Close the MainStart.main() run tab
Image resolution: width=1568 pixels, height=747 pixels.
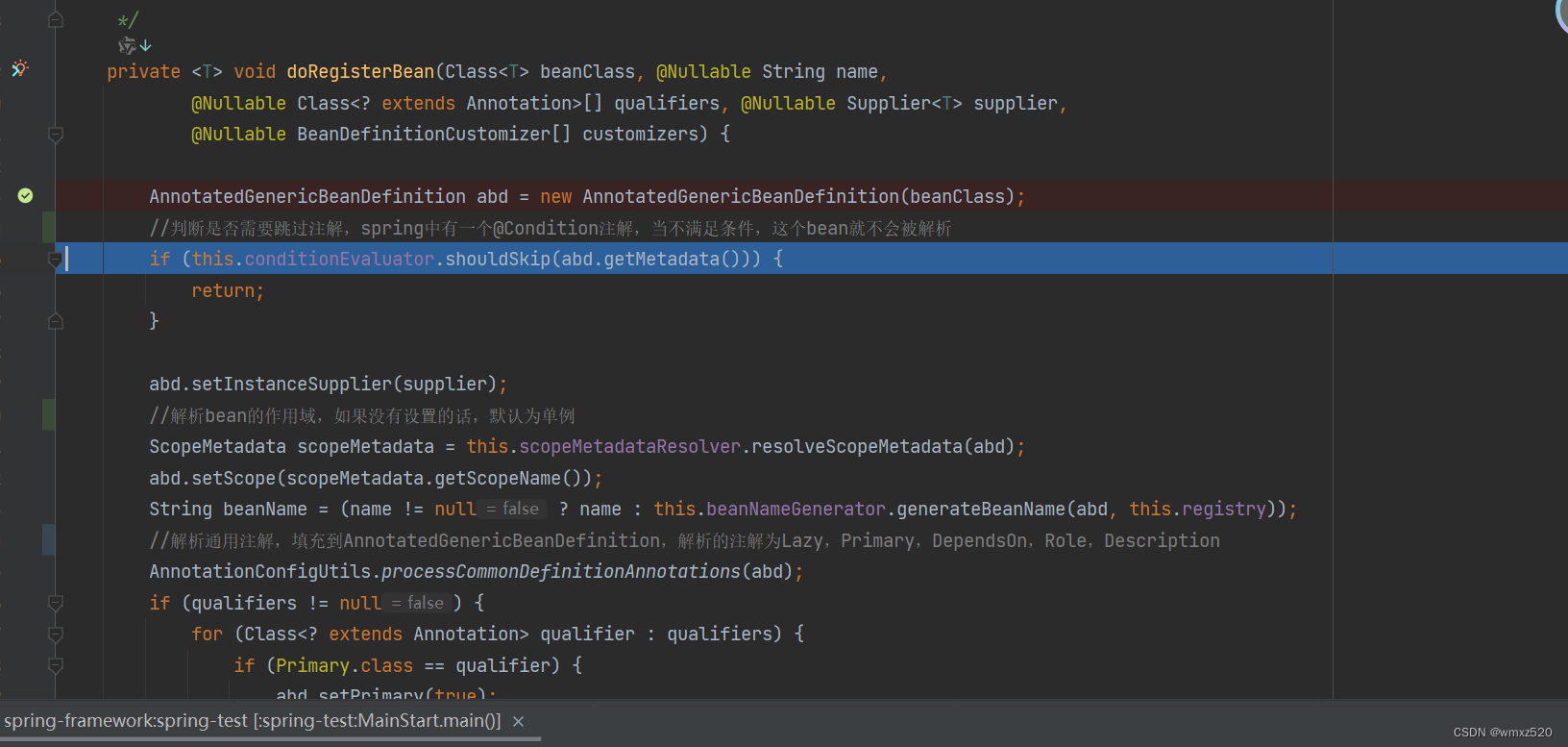[x=519, y=721]
